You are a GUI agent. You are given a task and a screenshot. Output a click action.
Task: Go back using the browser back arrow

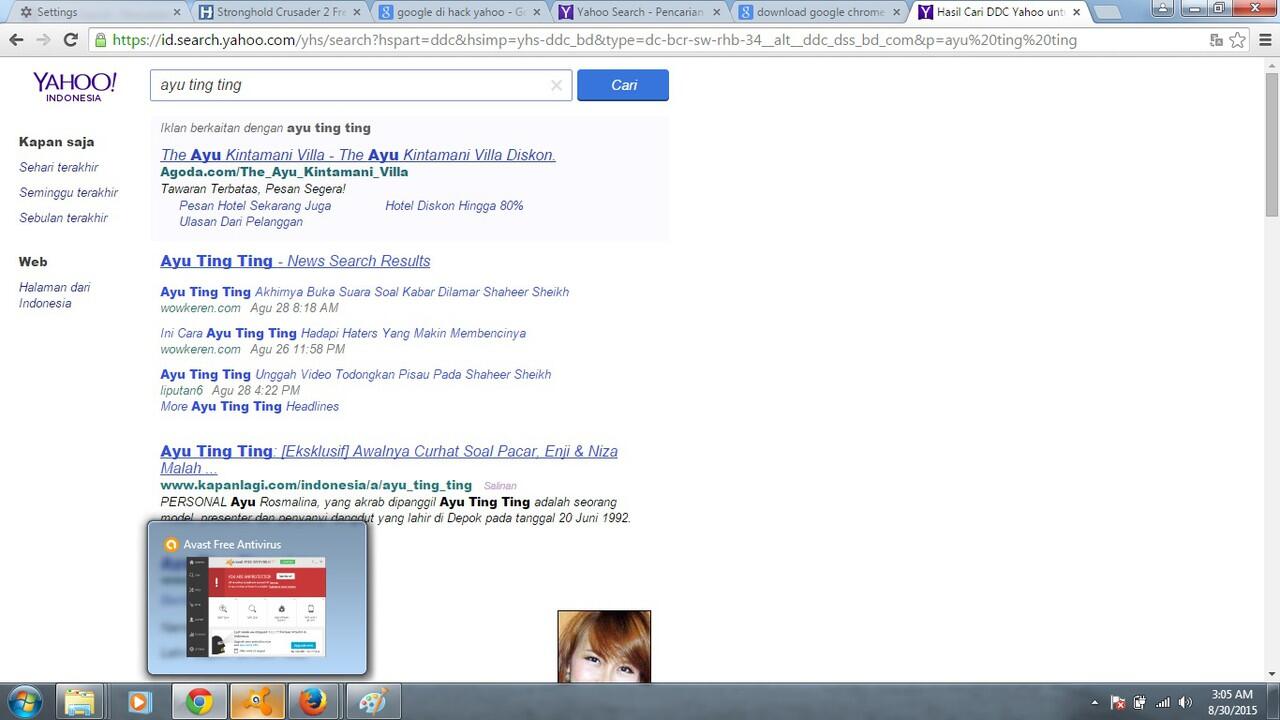pos(16,40)
